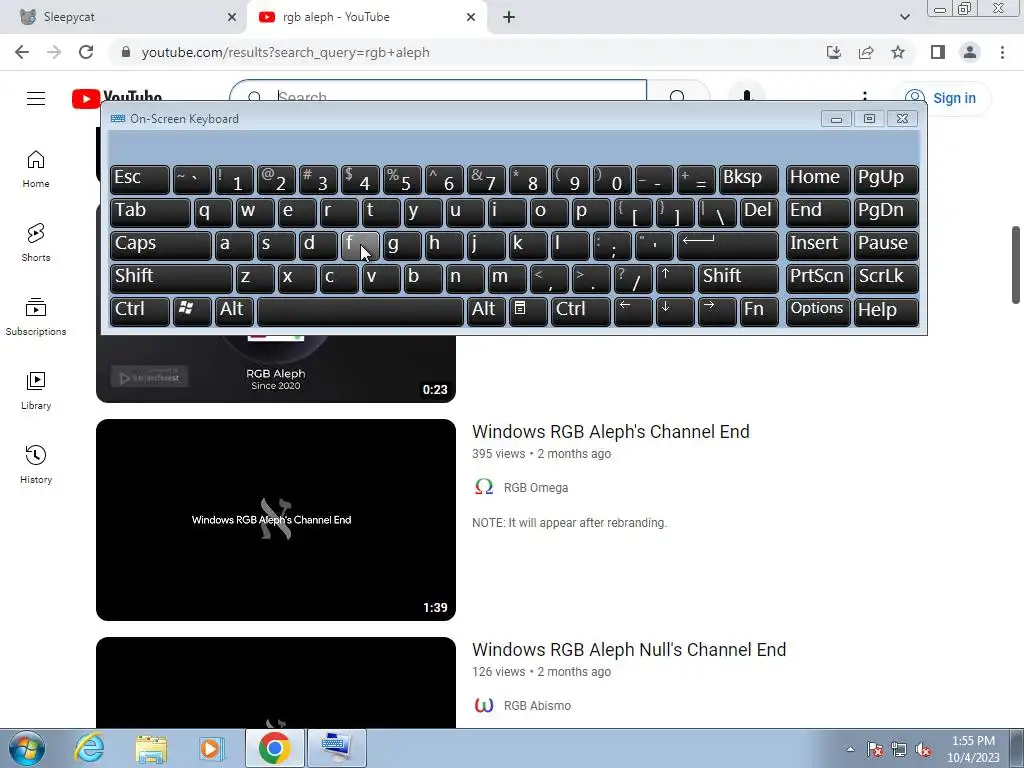Open Windows Explorer folder from taskbar
The image size is (1024, 768).
[151, 748]
